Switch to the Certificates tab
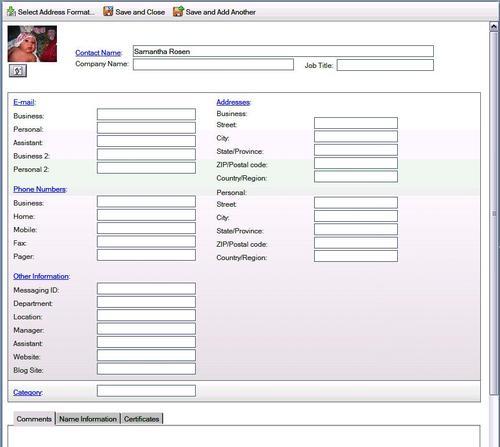Image resolution: width=500 pixels, height=447 pixels. tap(142, 419)
